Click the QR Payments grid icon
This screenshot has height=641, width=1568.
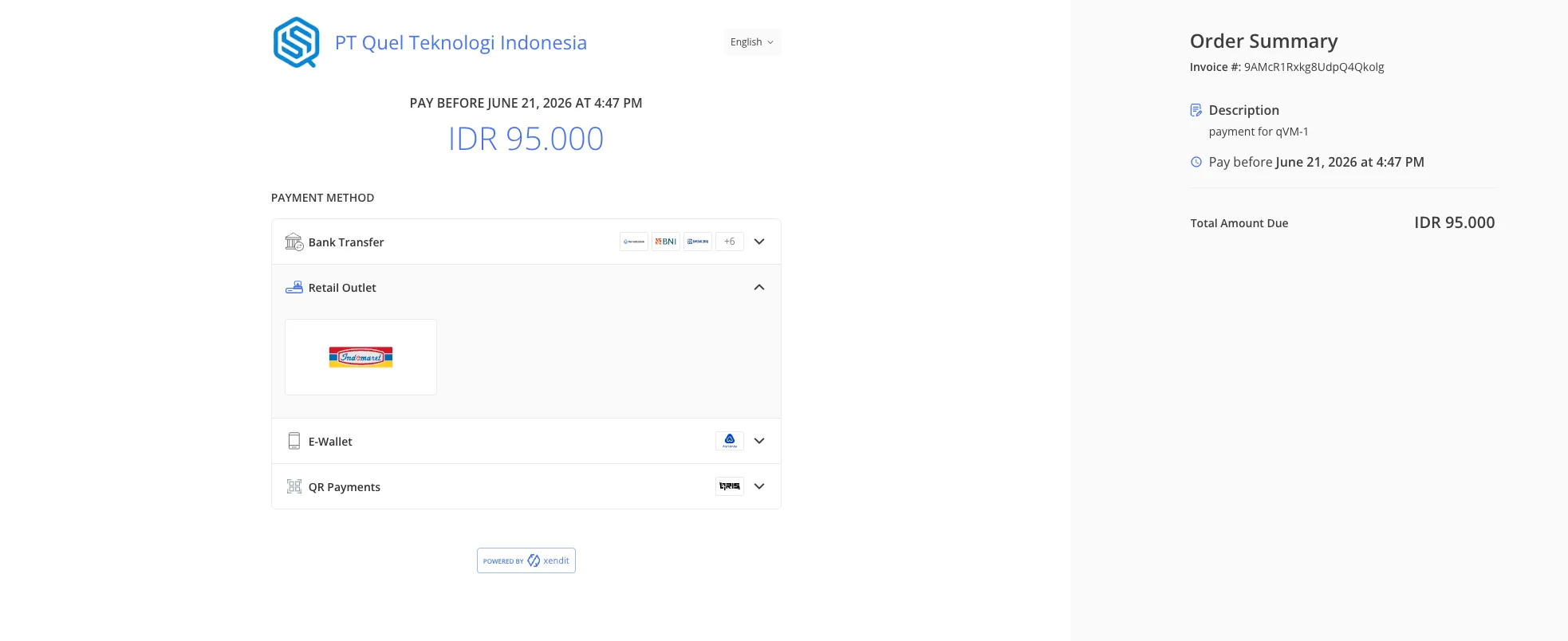point(294,486)
